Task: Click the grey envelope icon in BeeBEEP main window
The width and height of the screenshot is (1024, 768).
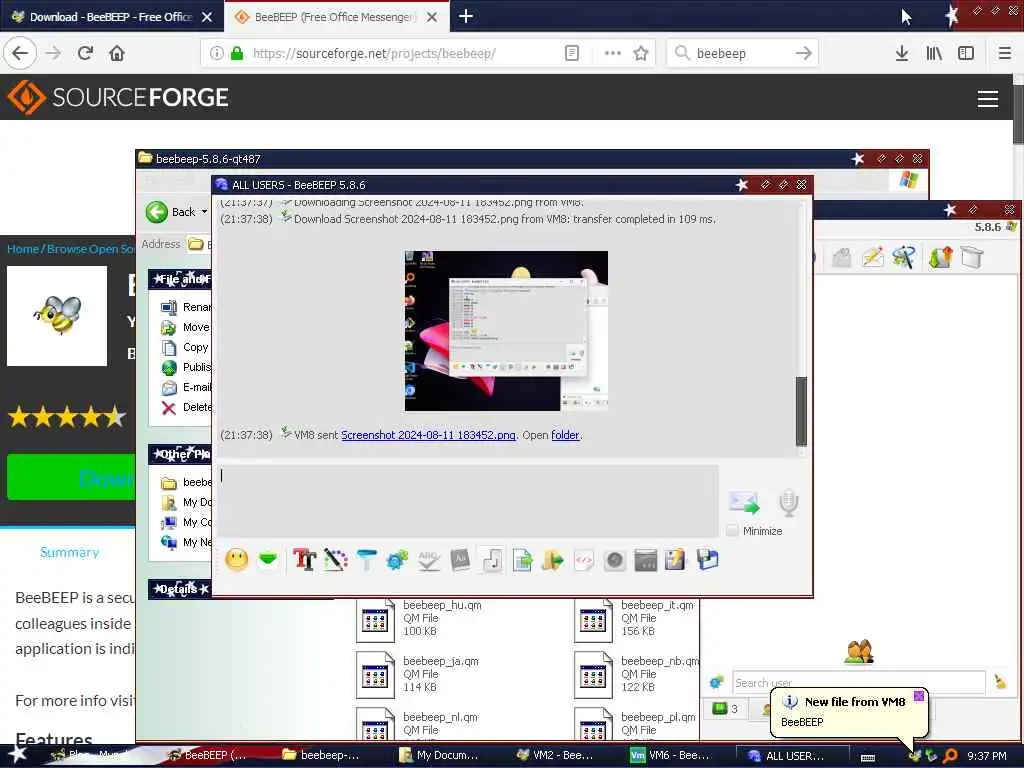Action: tap(842, 257)
